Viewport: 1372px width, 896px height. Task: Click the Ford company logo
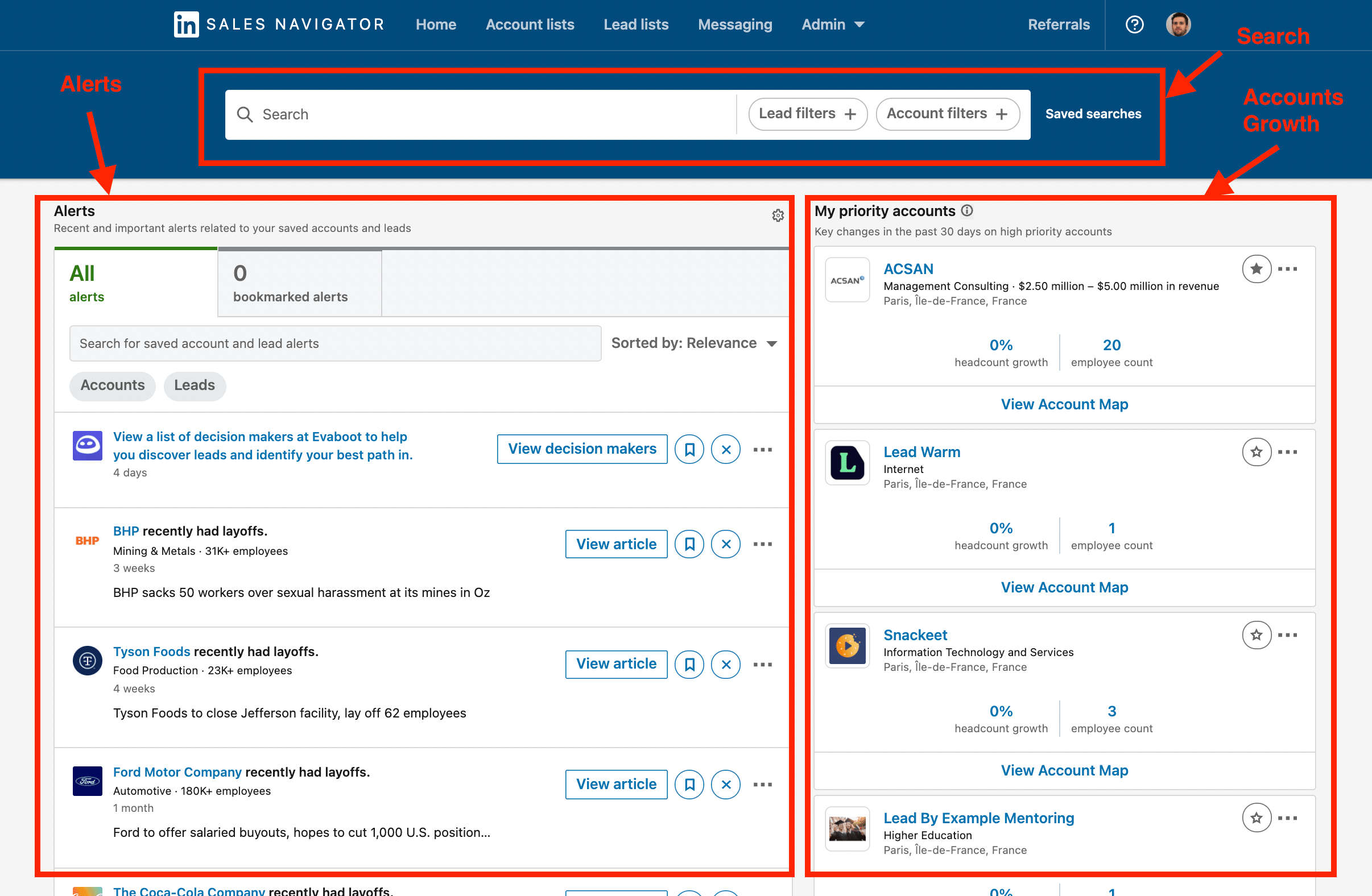[87, 781]
